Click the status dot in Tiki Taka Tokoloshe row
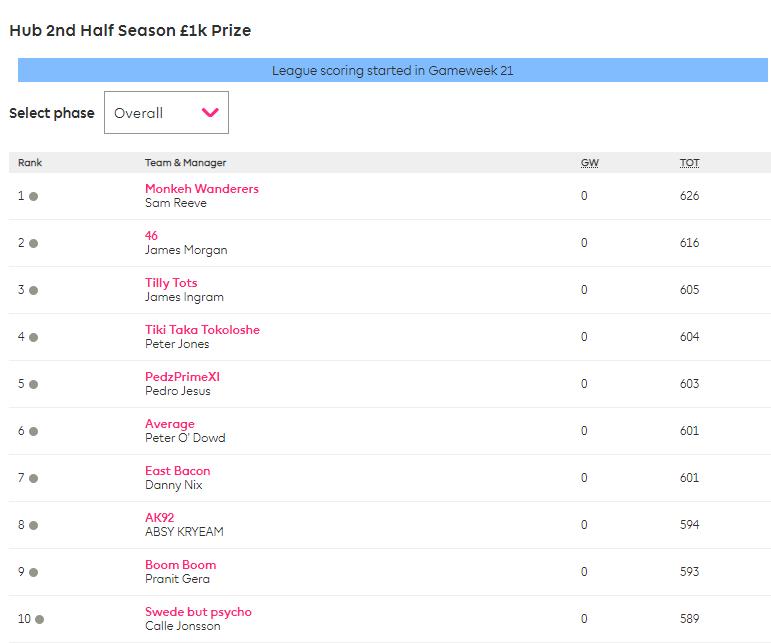 point(33,338)
